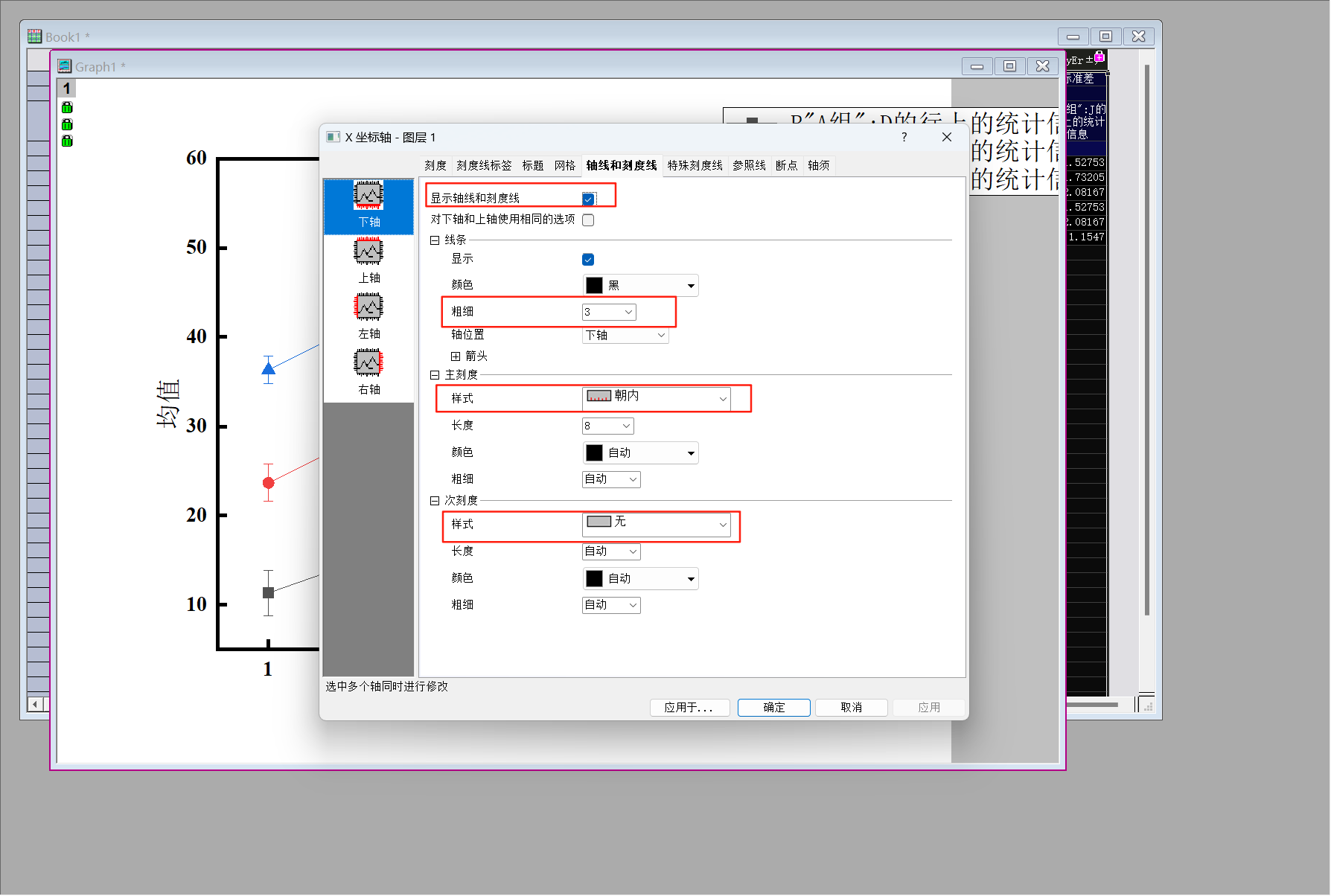Viewport: 1331px width, 896px height.
Task: Switch to the 断点 tab
Action: 786,165
